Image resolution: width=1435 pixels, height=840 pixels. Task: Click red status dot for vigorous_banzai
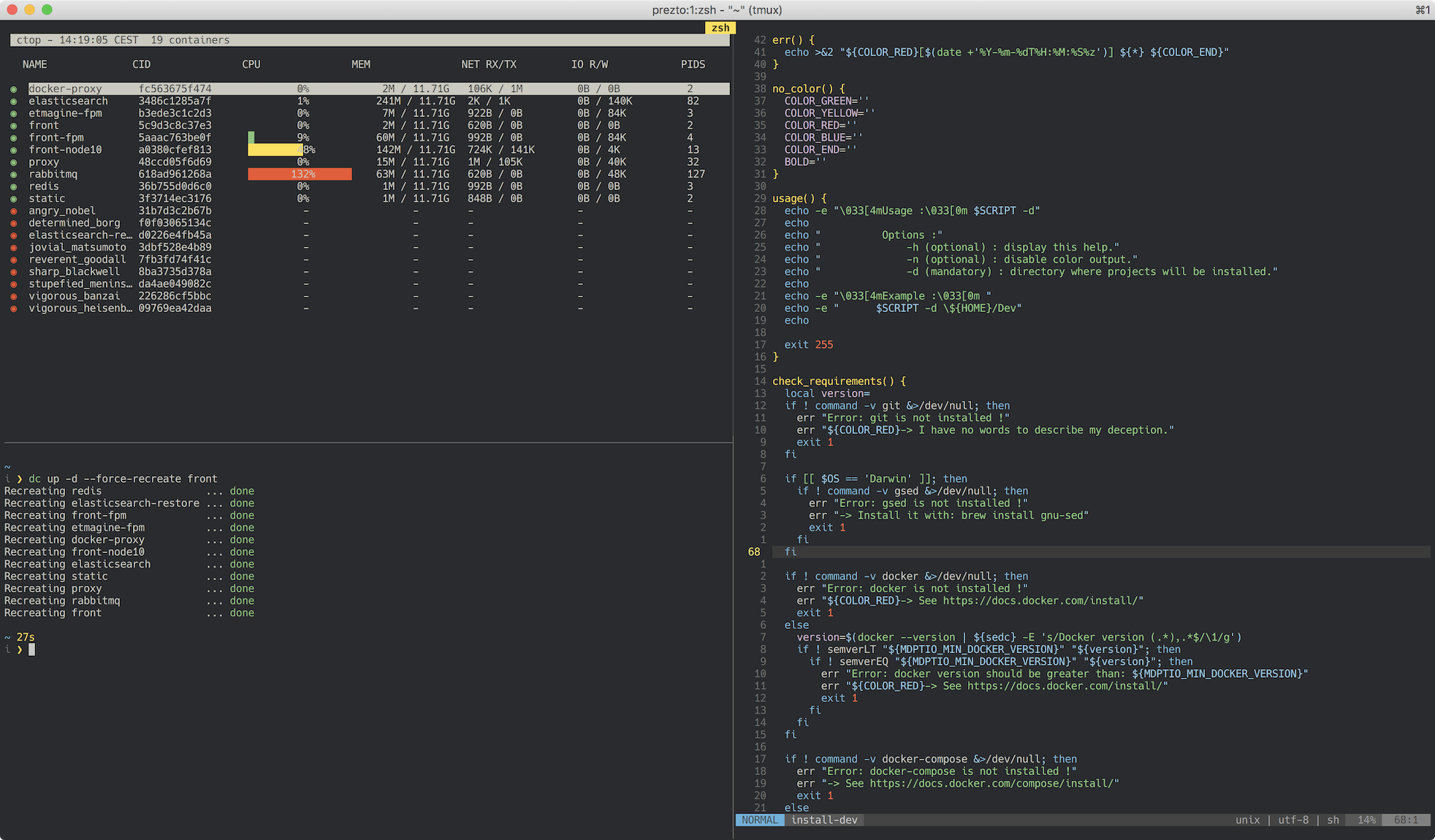coord(13,297)
